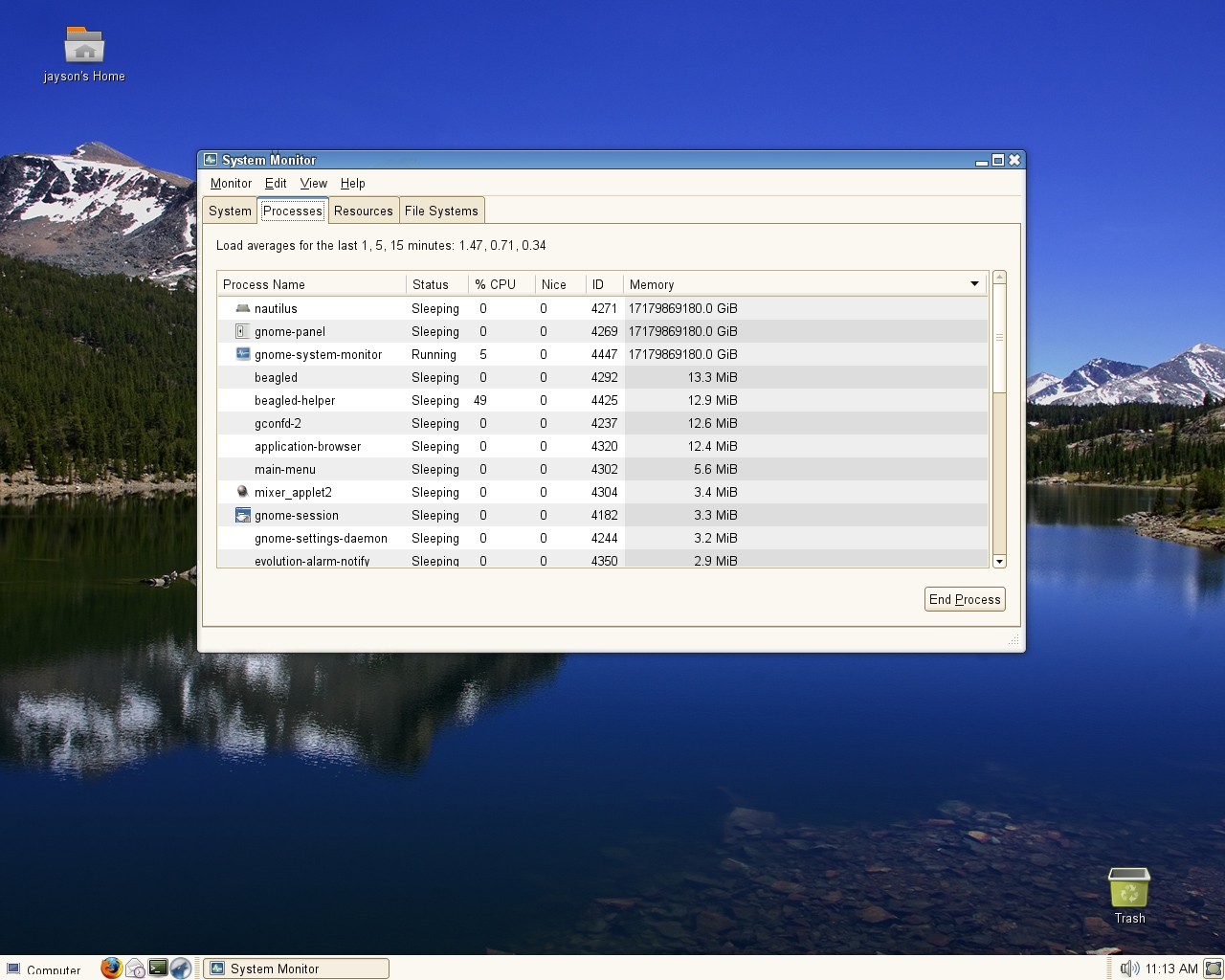Open the Evolution mail launcher icon
The width and height of the screenshot is (1225, 980).
[135, 969]
